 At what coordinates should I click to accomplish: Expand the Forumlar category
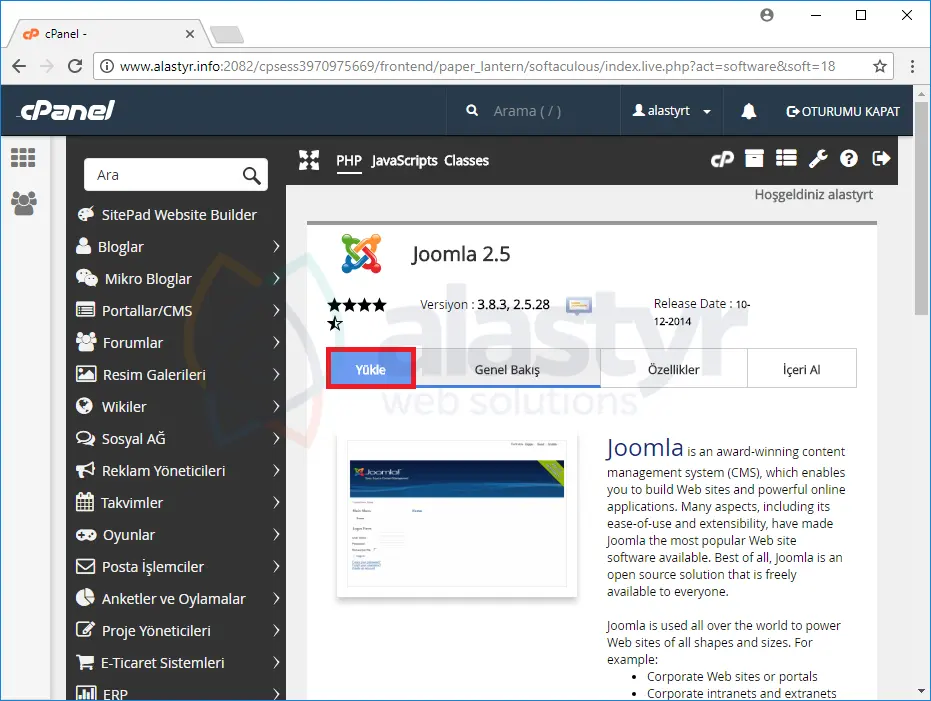[x=176, y=342]
